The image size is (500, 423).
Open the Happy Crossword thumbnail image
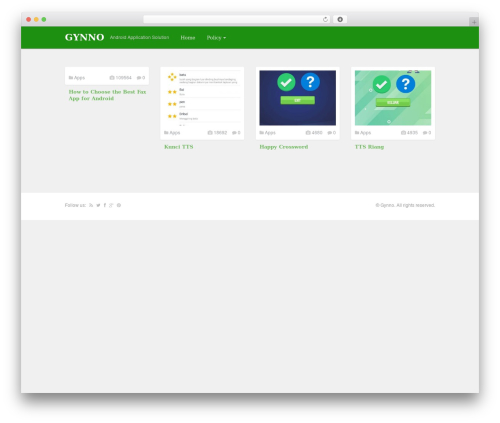tap(298, 98)
